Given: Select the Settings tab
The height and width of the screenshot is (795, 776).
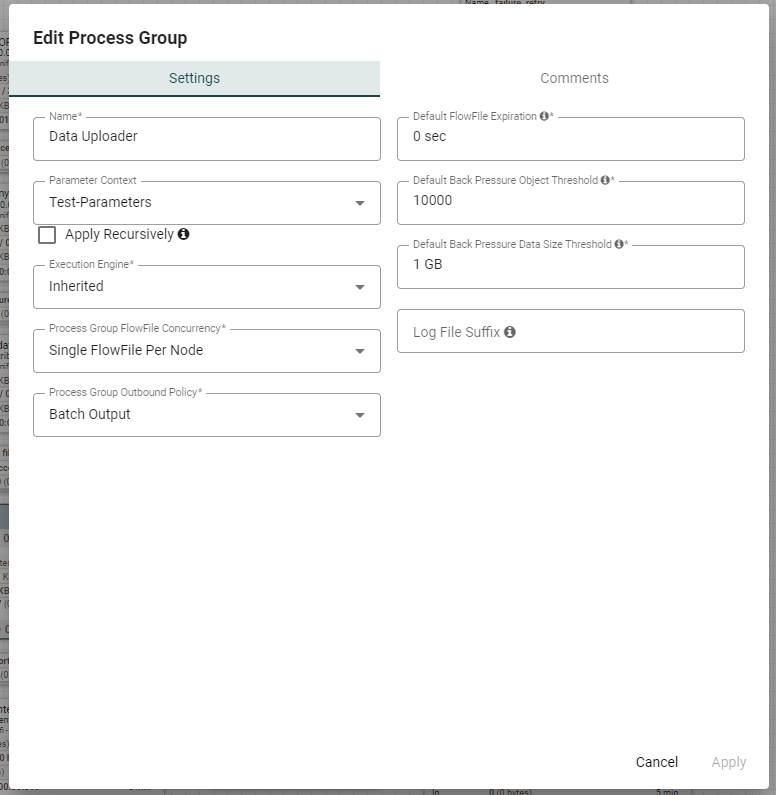Looking at the screenshot, I should [x=195, y=78].
